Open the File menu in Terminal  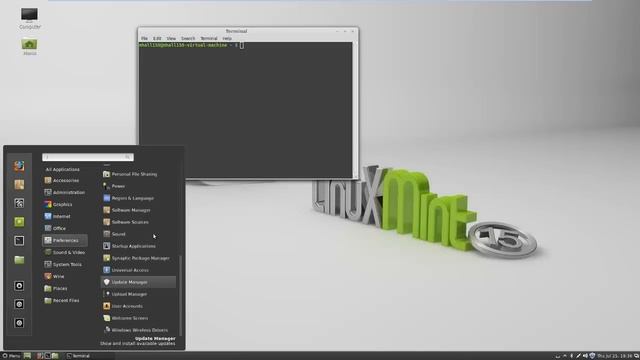tap(144, 38)
